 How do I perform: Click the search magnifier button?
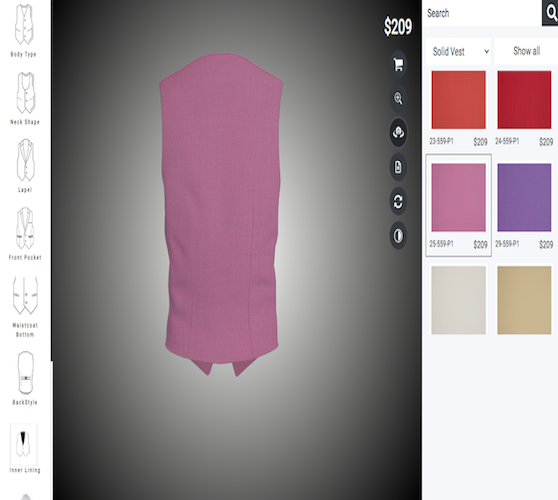550,13
